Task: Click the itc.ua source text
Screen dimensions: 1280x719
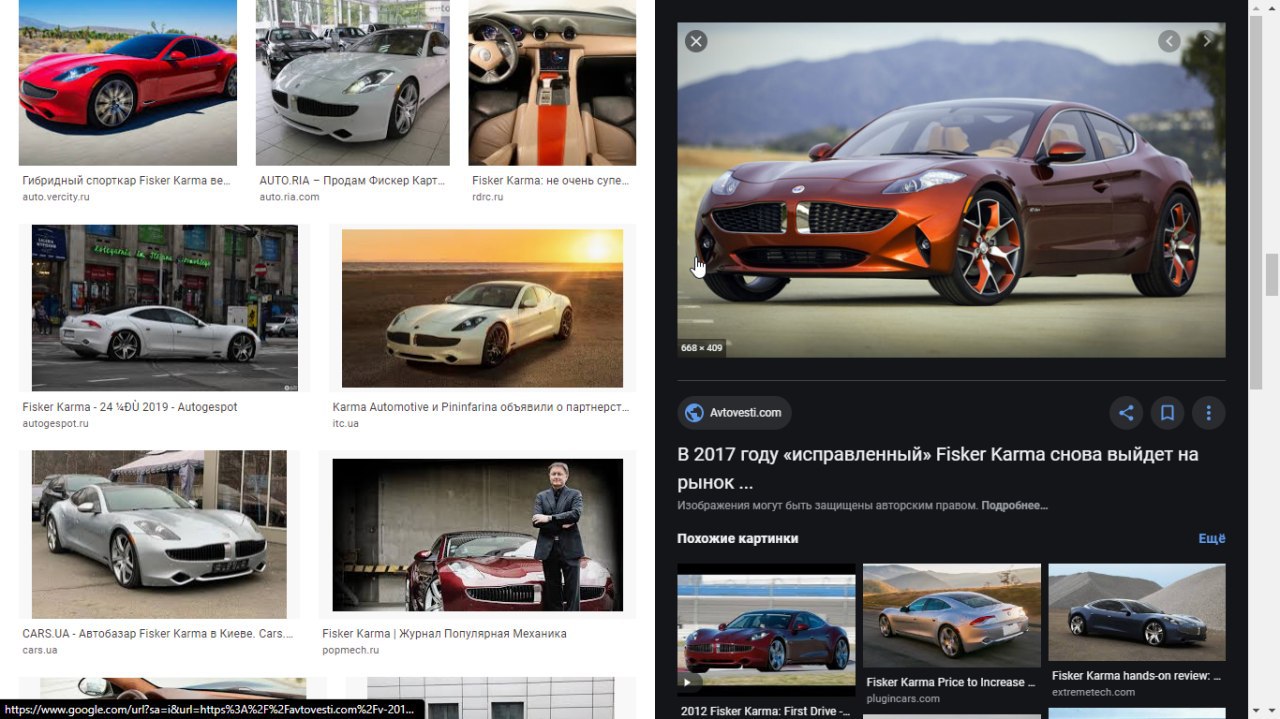Action: [345, 423]
